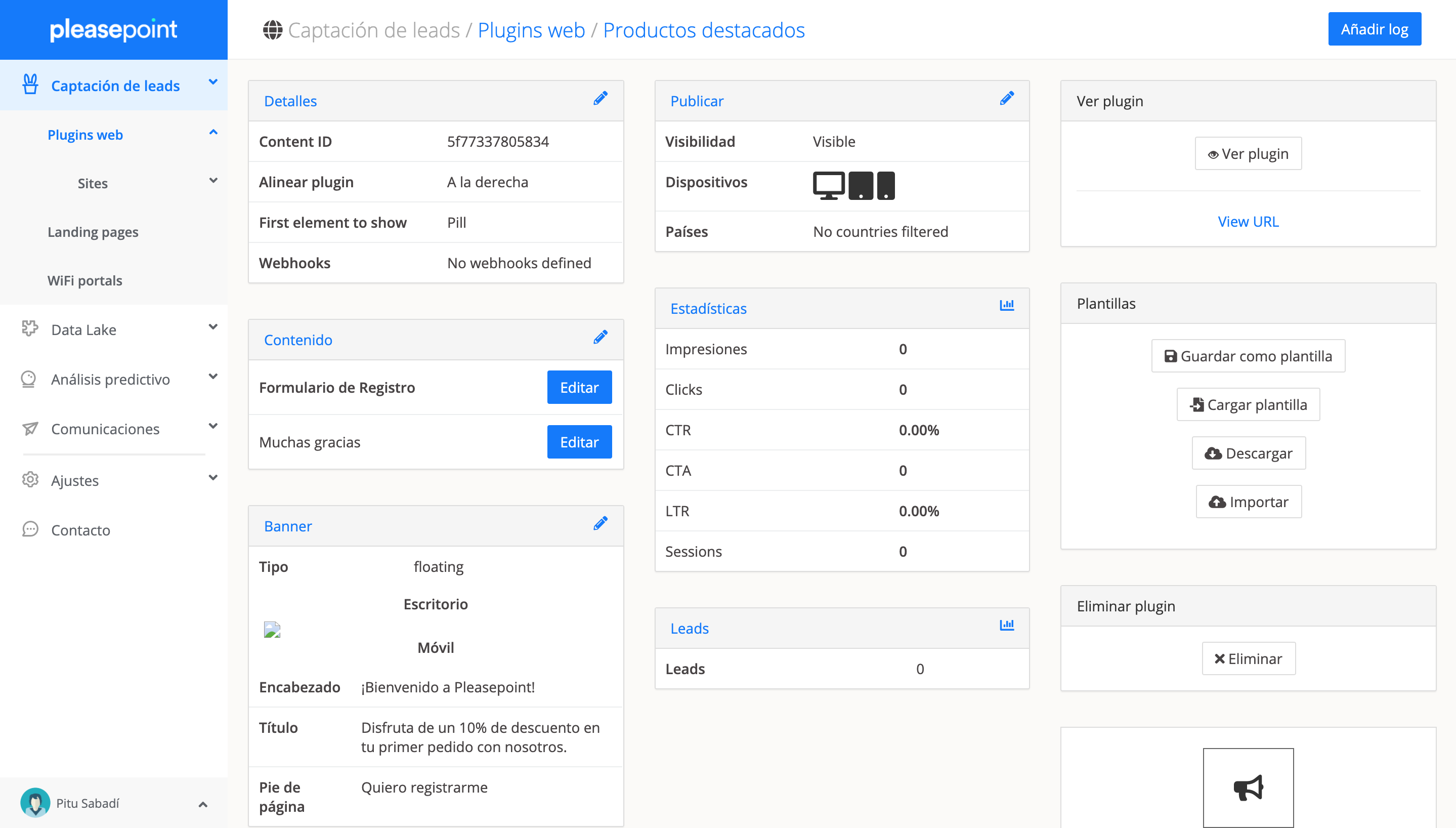This screenshot has width=1456, height=828.
Task: Click the Banner panel edit pencil
Action: [x=600, y=524]
